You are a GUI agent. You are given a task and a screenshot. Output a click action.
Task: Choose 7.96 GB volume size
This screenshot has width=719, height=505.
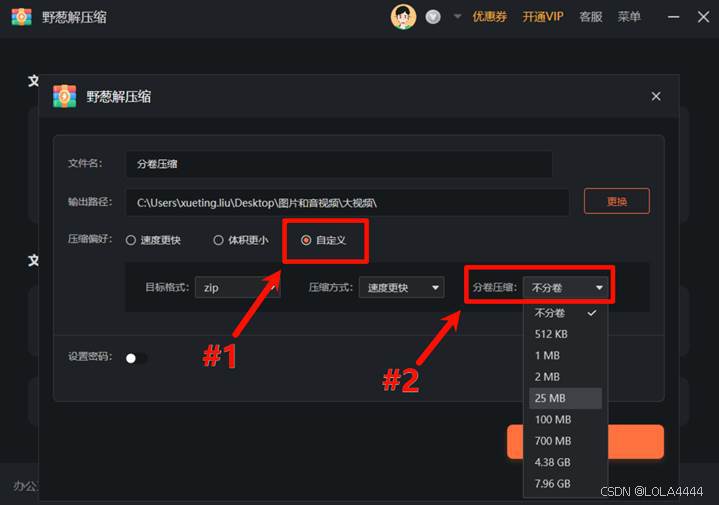click(565, 483)
